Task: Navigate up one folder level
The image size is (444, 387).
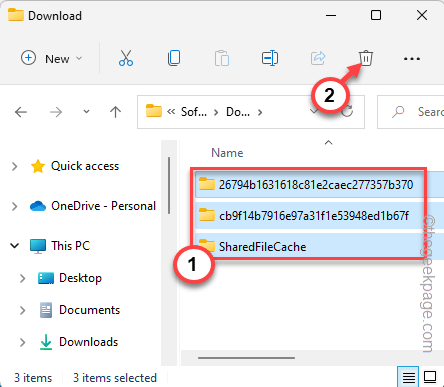Action: 115,112
